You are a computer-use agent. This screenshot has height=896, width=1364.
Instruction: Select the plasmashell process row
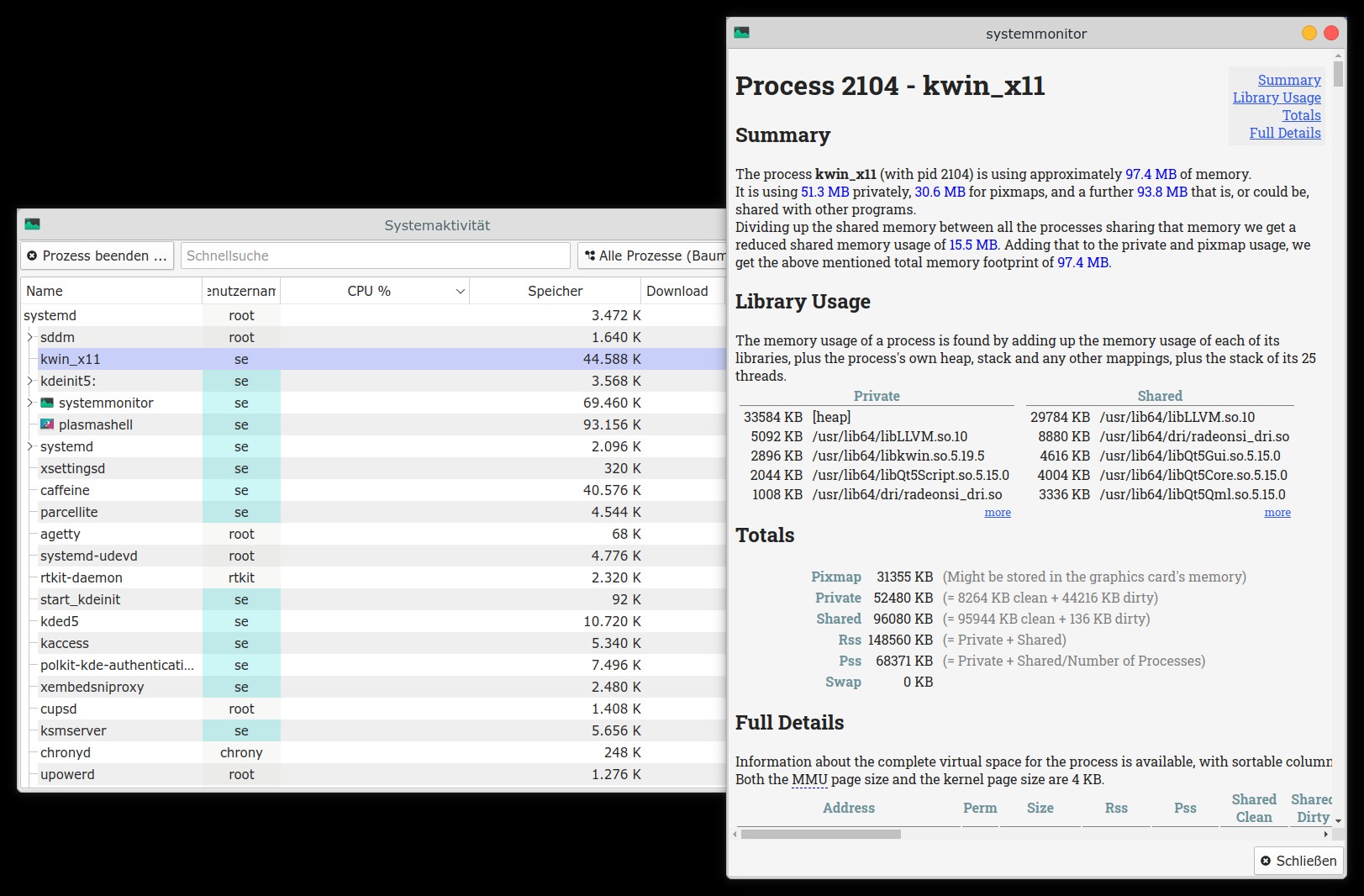(x=372, y=424)
